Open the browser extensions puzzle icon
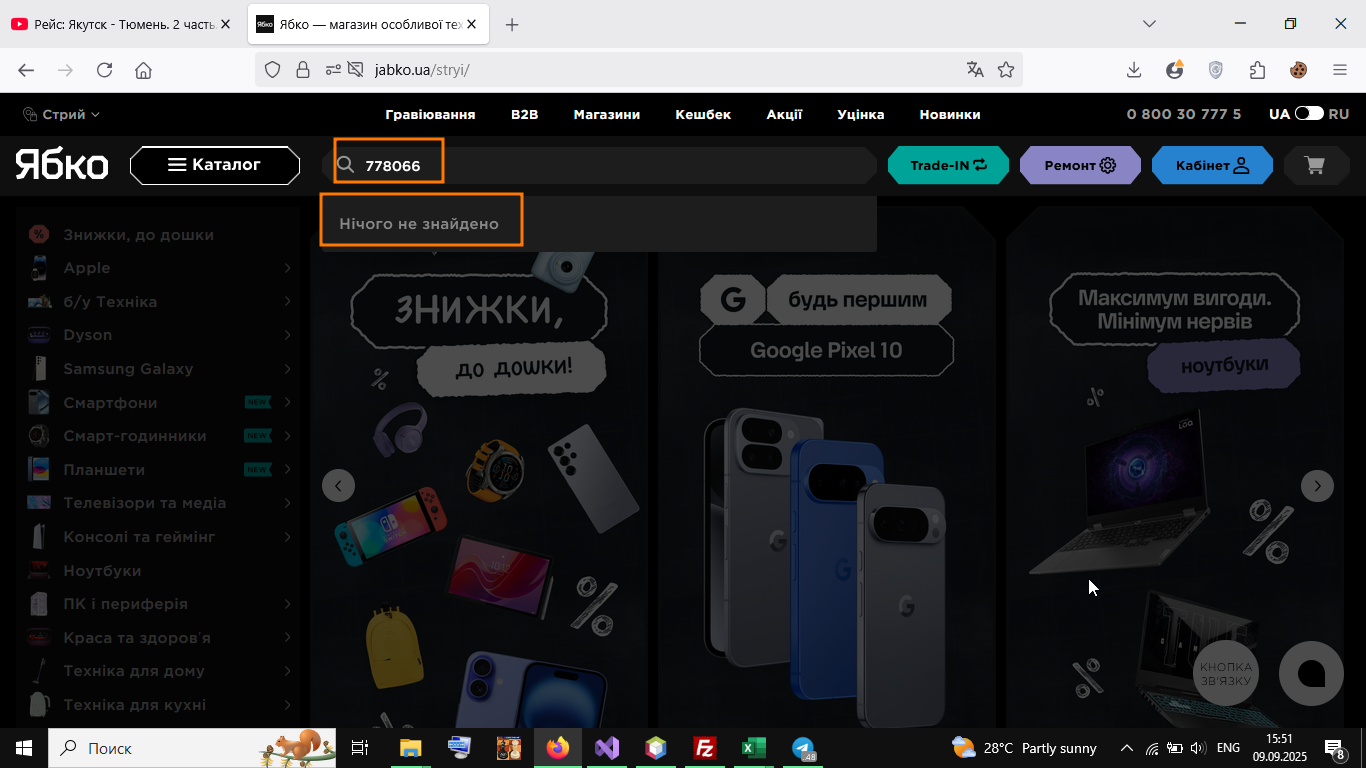 (1258, 70)
